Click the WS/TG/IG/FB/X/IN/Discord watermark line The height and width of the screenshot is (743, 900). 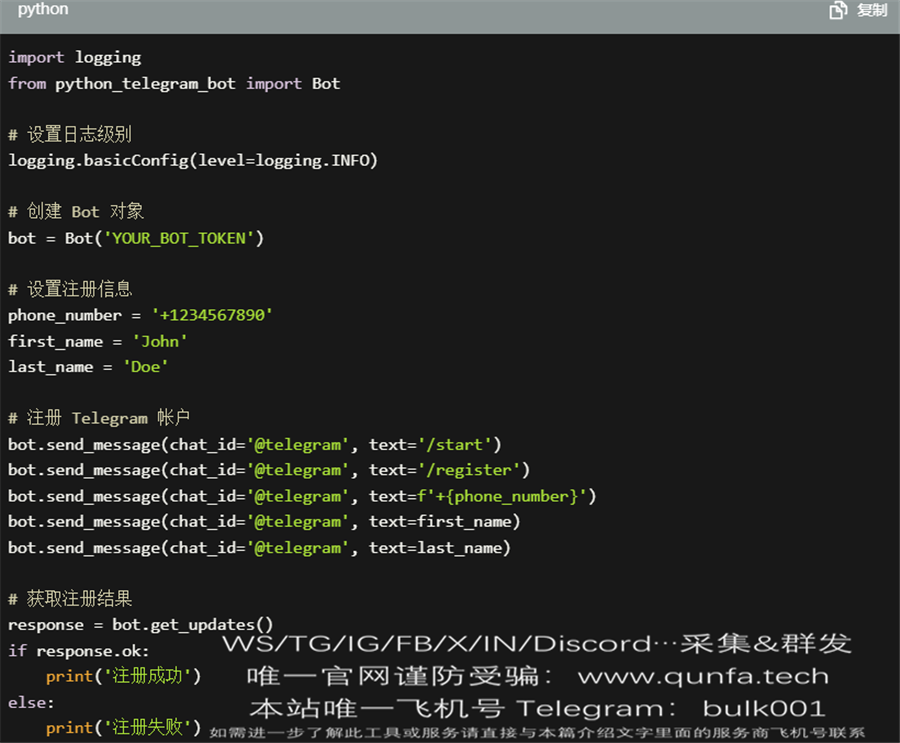(x=537, y=644)
